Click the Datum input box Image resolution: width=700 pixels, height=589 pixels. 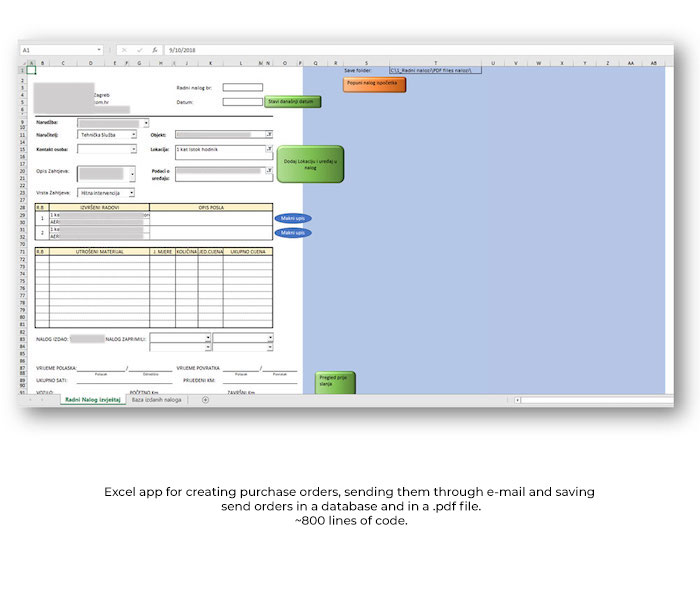pos(243,102)
